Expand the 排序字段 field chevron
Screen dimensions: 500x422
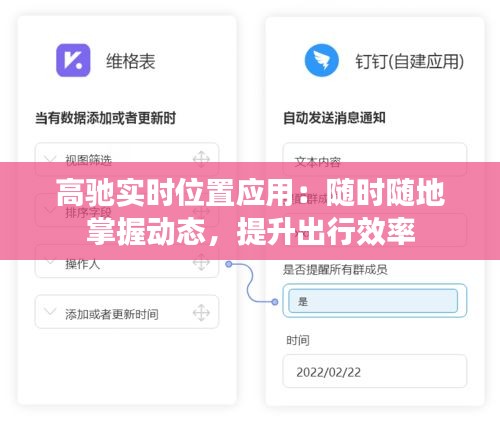[50, 210]
